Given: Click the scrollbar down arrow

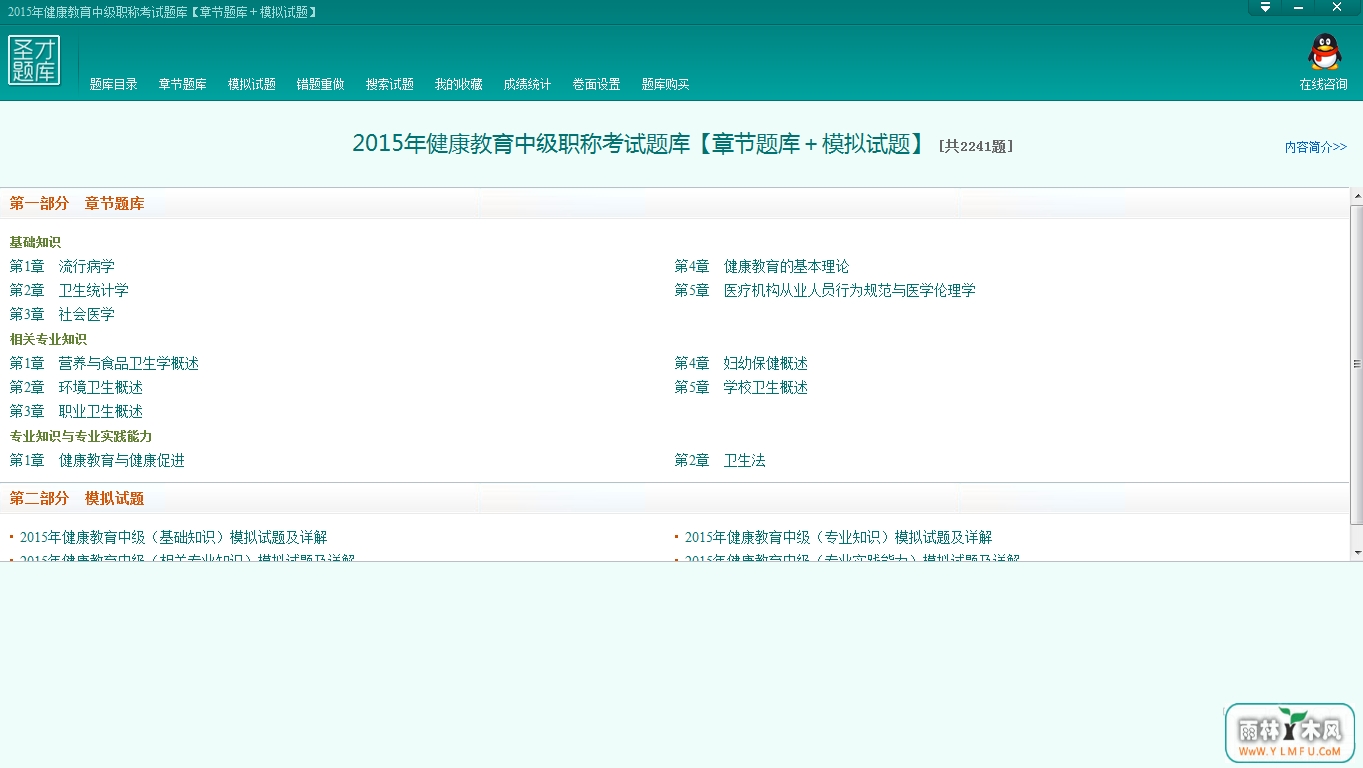Looking at the screenshot, I should pos(1356,552).
